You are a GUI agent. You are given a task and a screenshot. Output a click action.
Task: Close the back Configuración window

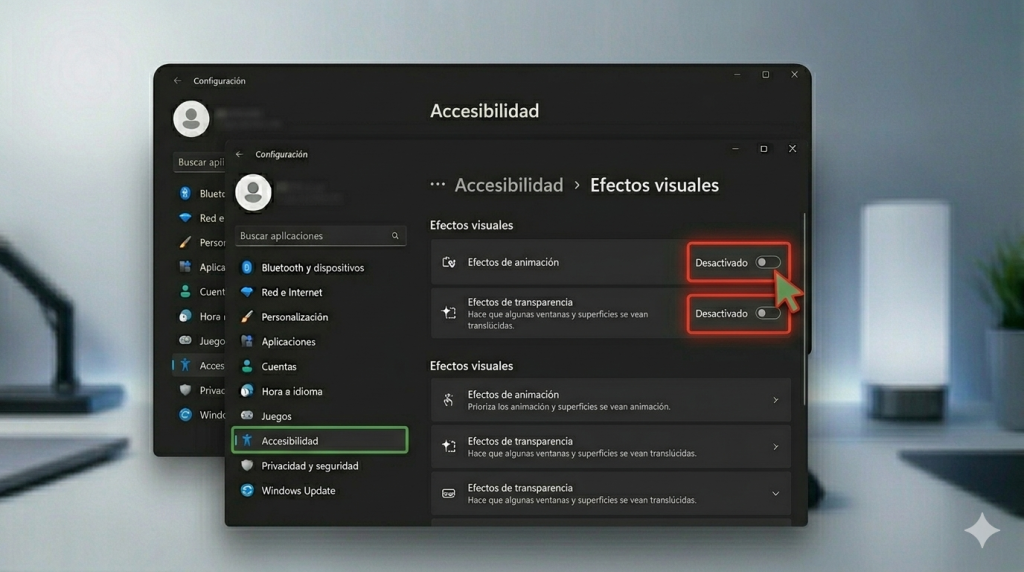[x=795, y=74]
